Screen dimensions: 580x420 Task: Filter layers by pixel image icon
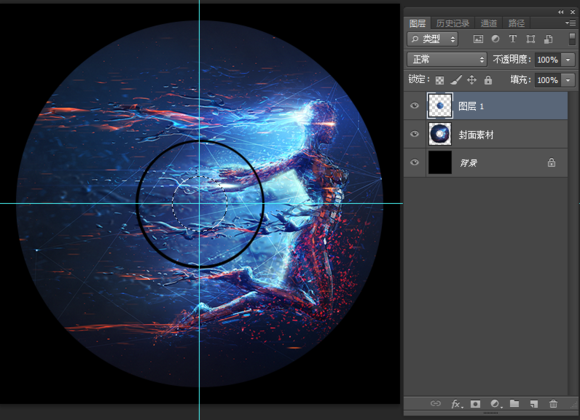pos(478,39)
